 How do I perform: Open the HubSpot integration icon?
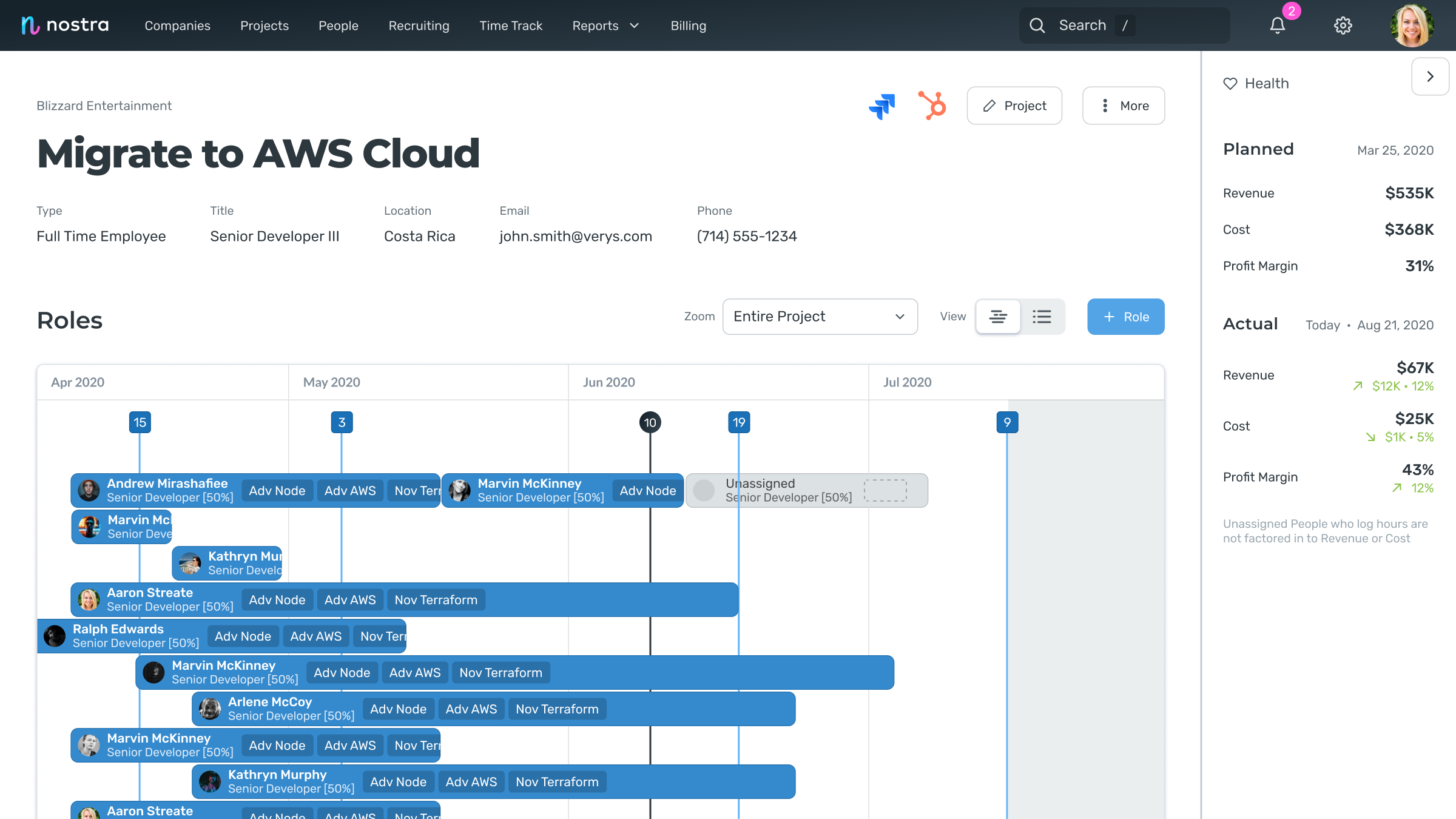[x=932, y=106]
